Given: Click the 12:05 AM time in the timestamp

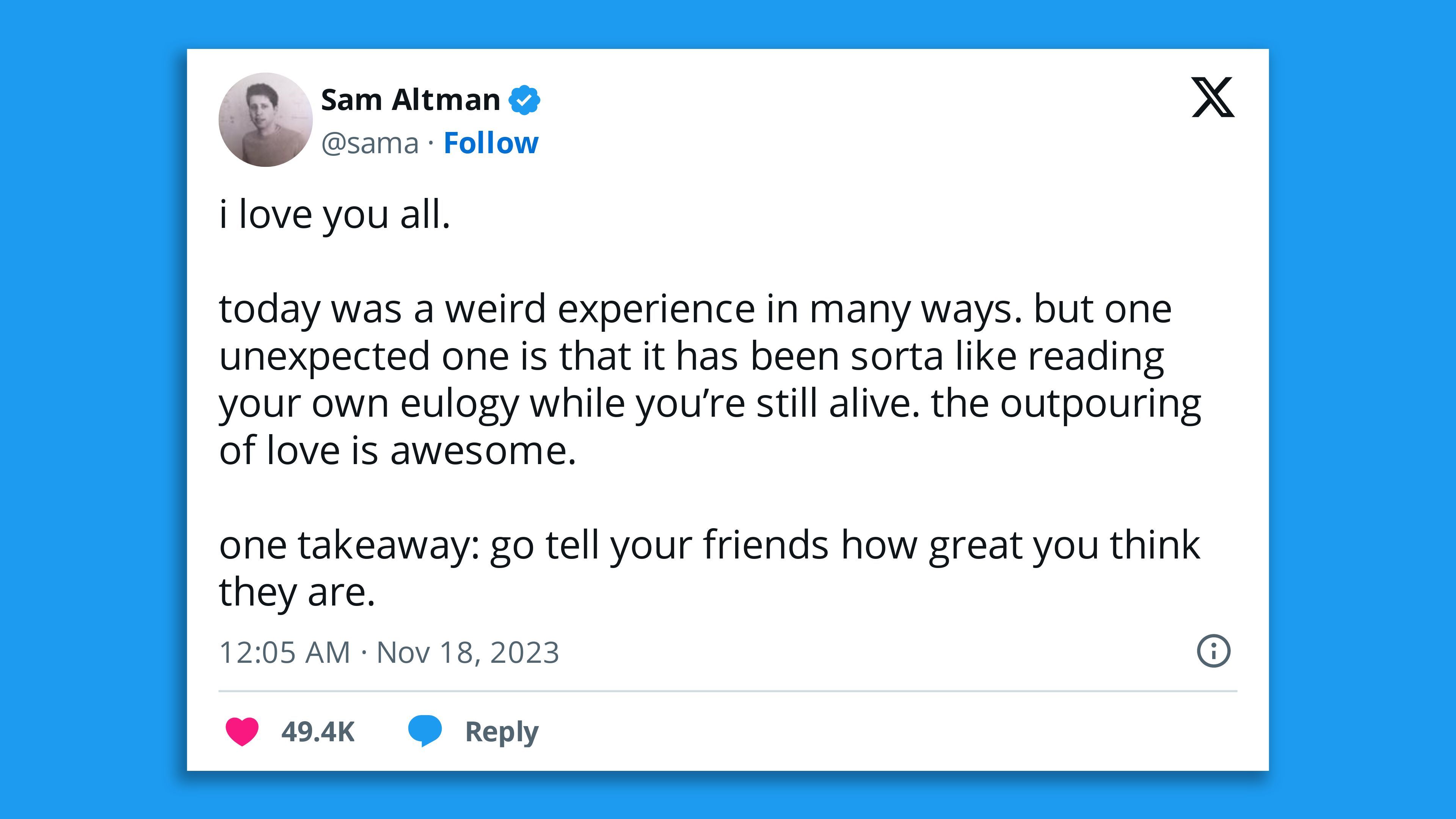Looking at the screenshot, I should [284, 652].
